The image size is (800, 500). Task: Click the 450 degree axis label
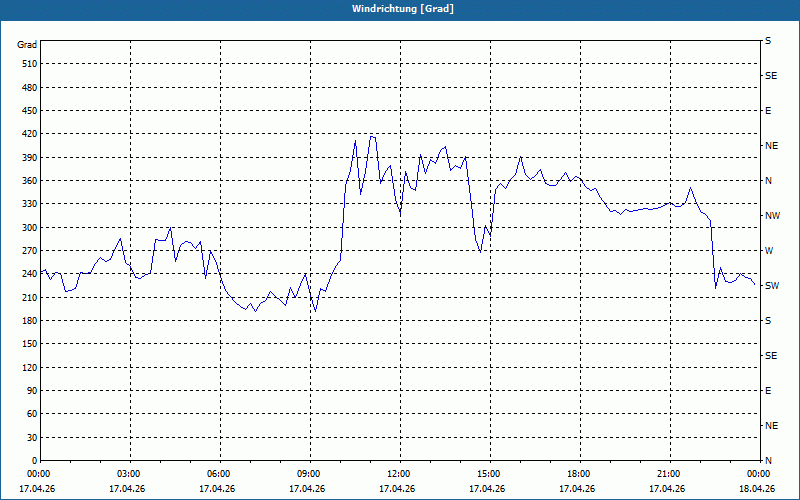[x=30, y=111]
